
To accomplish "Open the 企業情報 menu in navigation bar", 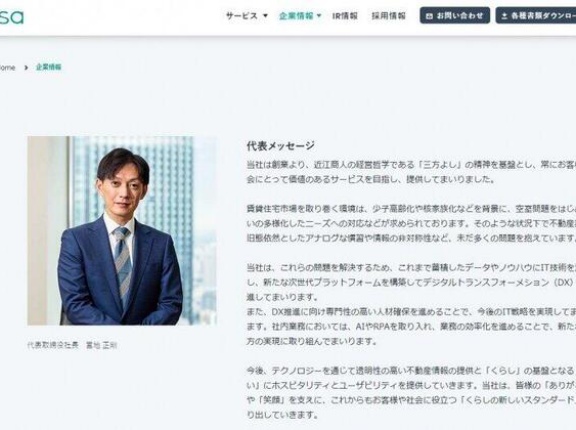I will (296, 16).
